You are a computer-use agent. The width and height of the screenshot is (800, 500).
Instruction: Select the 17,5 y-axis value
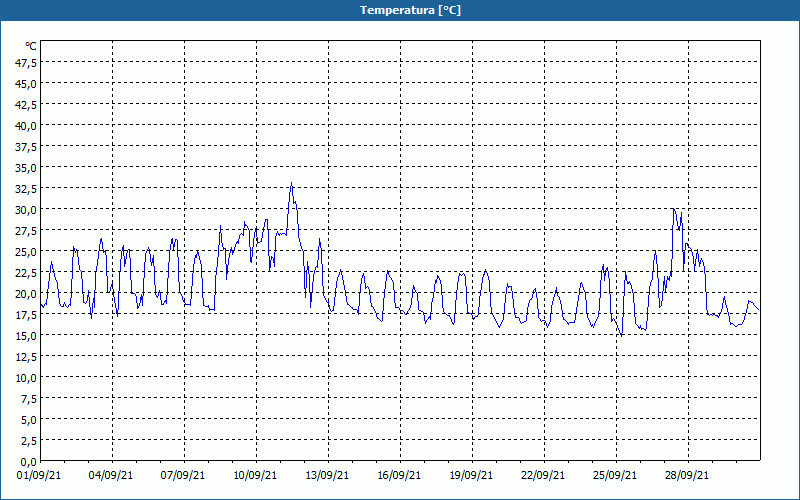point(27,315)
